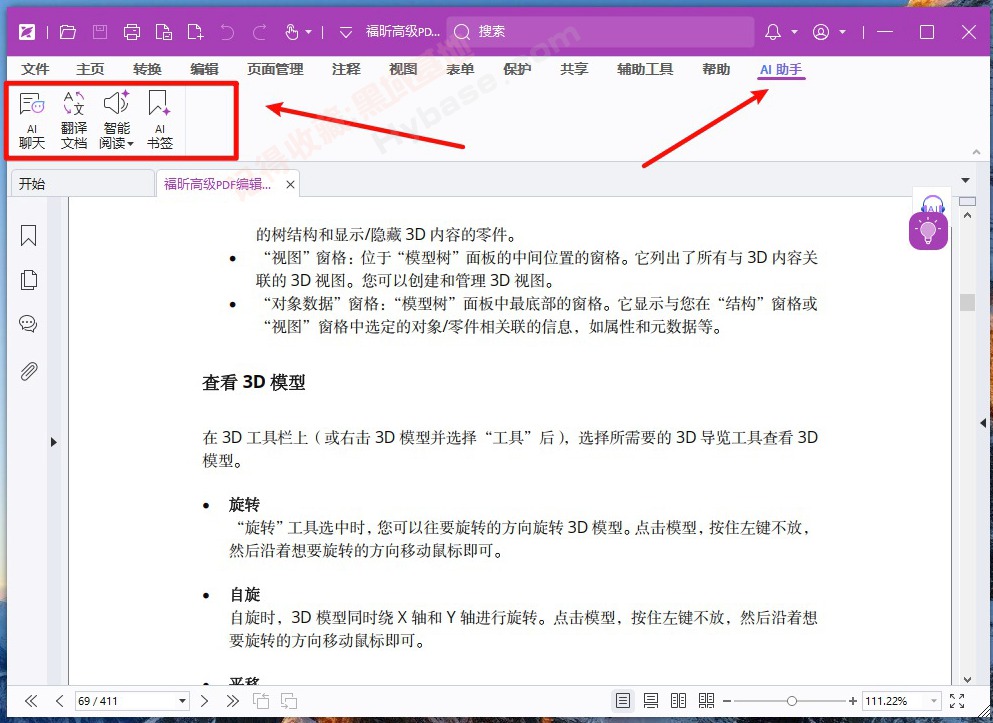Switch to the 保护 ribbon tab
993x723 pixels.
pos(517,69)
